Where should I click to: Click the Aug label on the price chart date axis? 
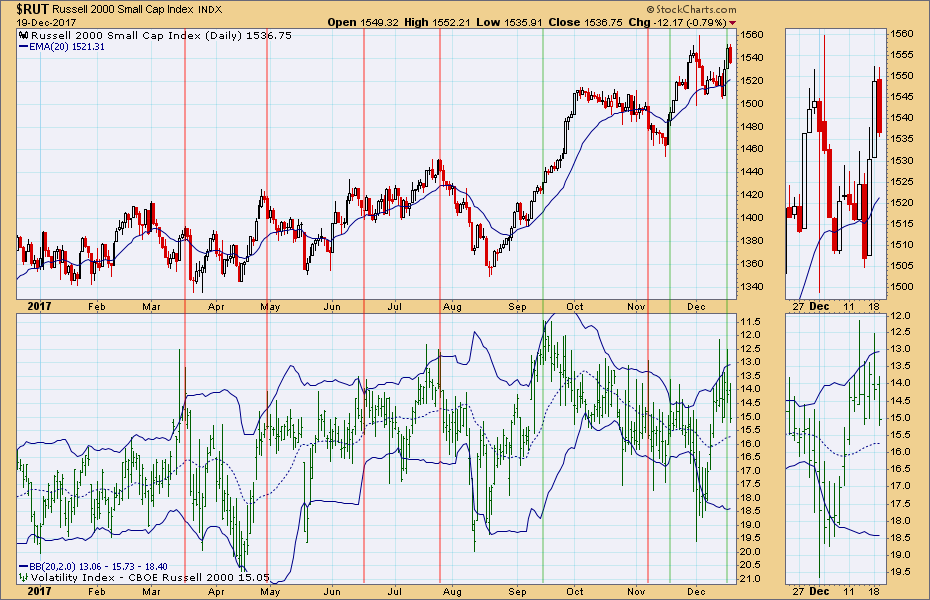[452, 307]
